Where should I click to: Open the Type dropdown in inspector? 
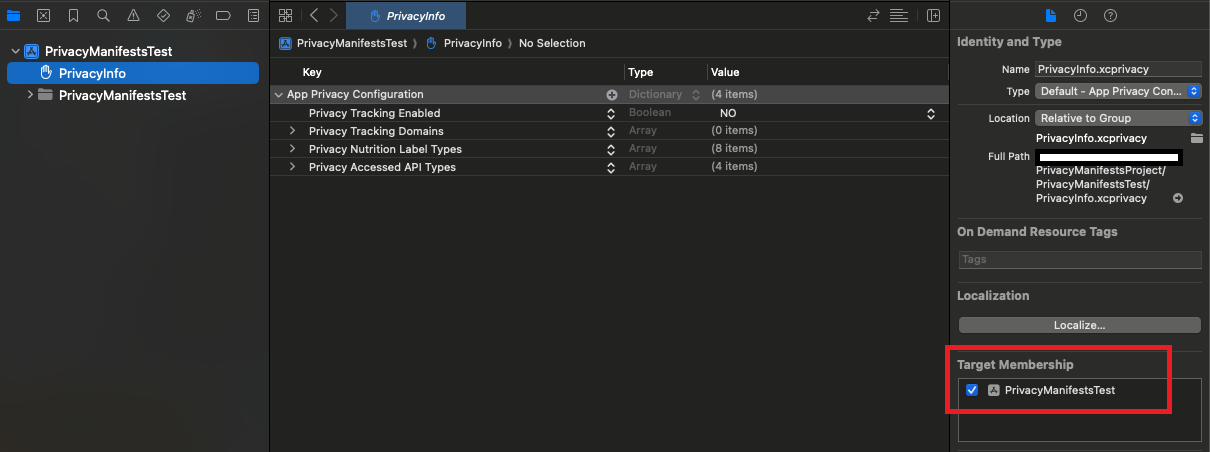(1117, 91)
